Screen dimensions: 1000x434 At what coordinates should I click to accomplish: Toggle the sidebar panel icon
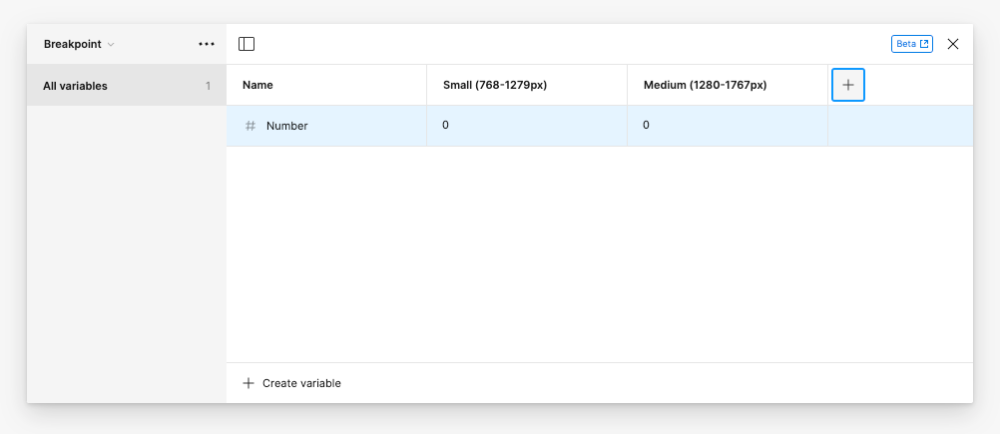coord(246,44)
